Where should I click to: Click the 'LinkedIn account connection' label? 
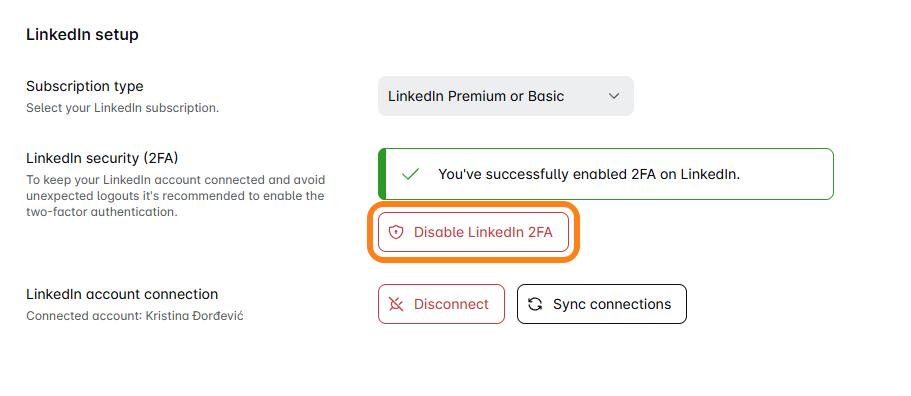(122, 294)
